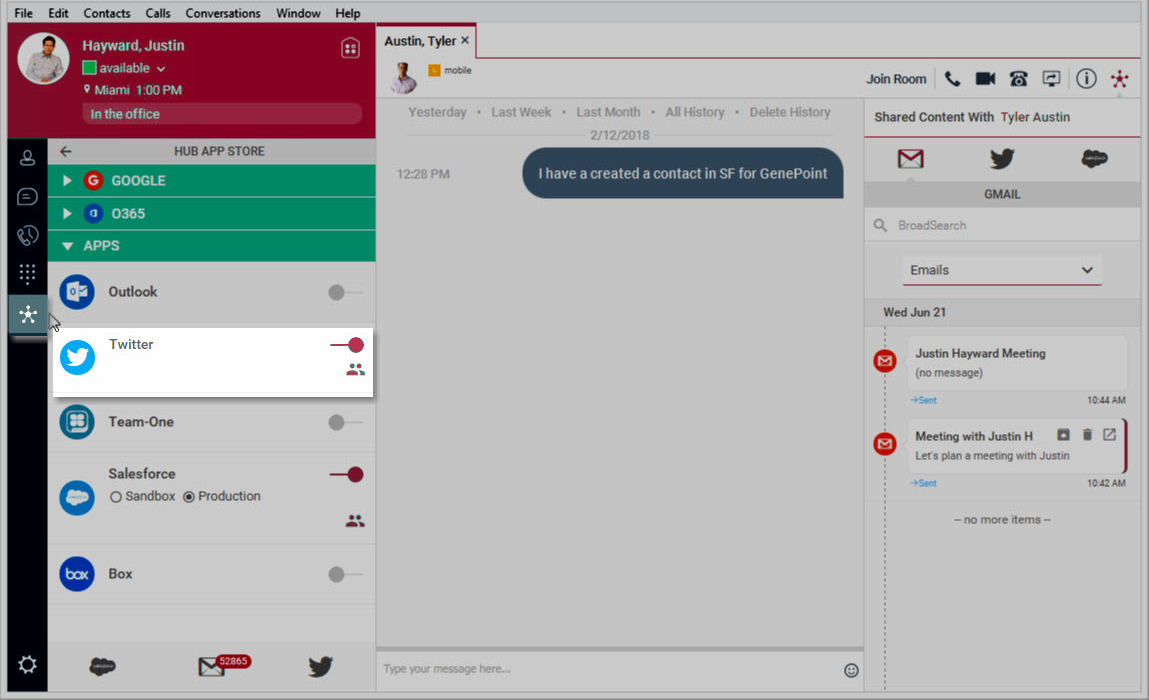Start a phone call with Tyler Austin
The width and height of the screenshot is (1149, 700).
(952, 78)
